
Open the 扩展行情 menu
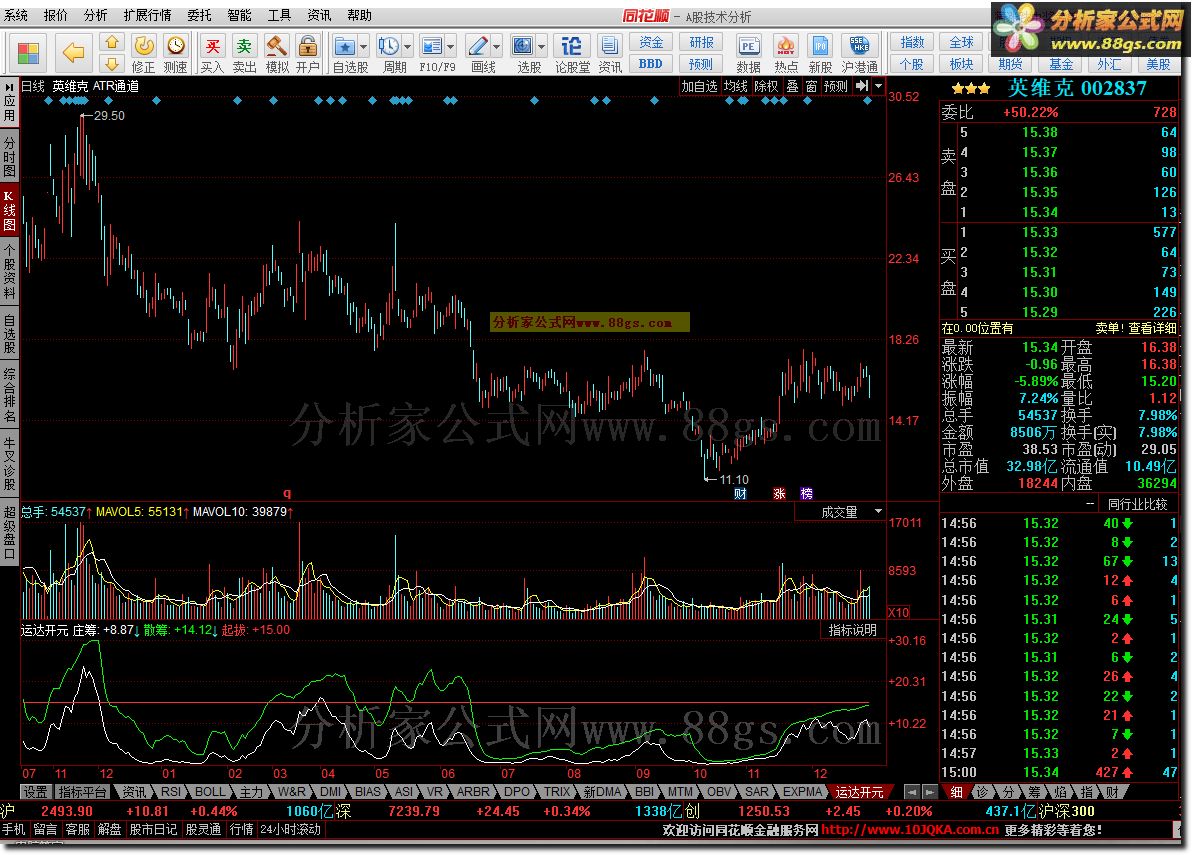(148, 15)
